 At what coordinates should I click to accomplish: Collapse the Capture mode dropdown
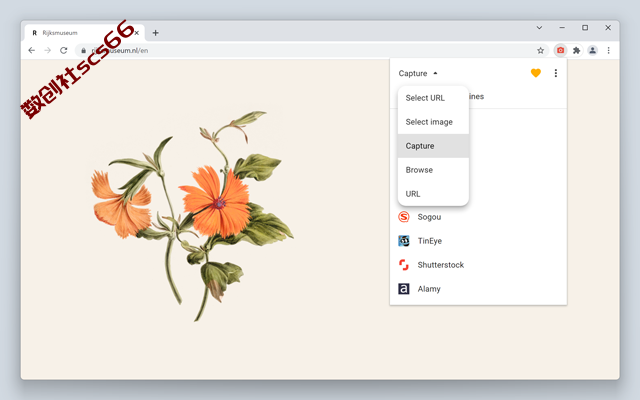point(418,73)
